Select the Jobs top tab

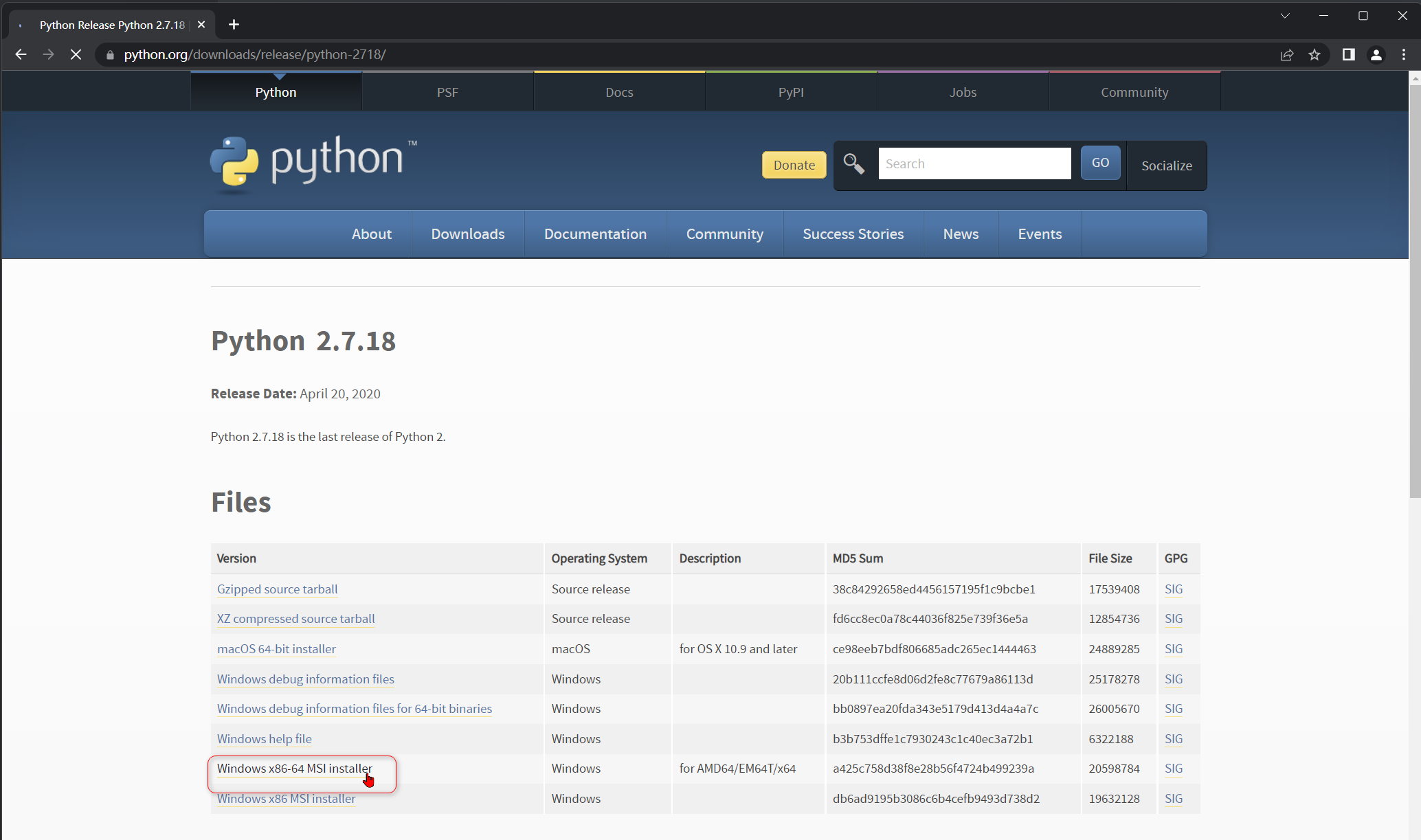tap(963, 92)
